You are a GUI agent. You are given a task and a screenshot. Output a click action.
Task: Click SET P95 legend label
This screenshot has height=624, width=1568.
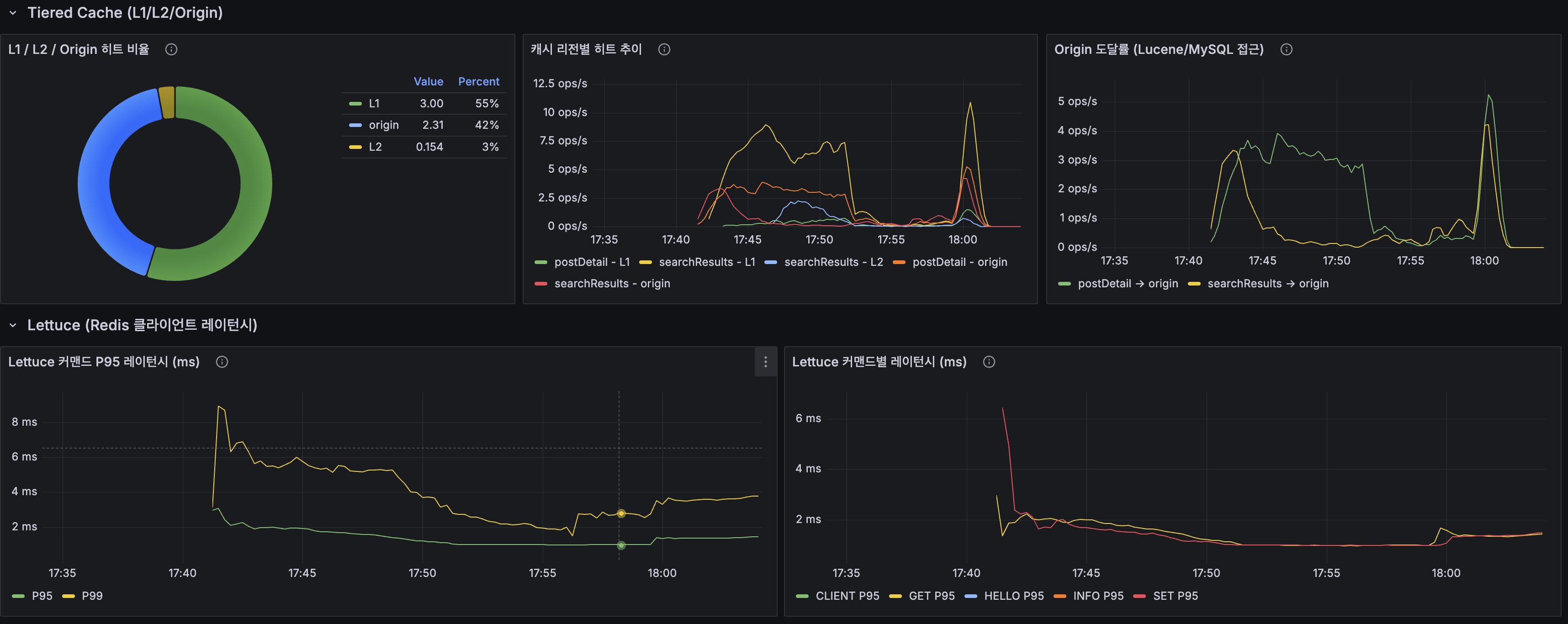pos(1175,595)
